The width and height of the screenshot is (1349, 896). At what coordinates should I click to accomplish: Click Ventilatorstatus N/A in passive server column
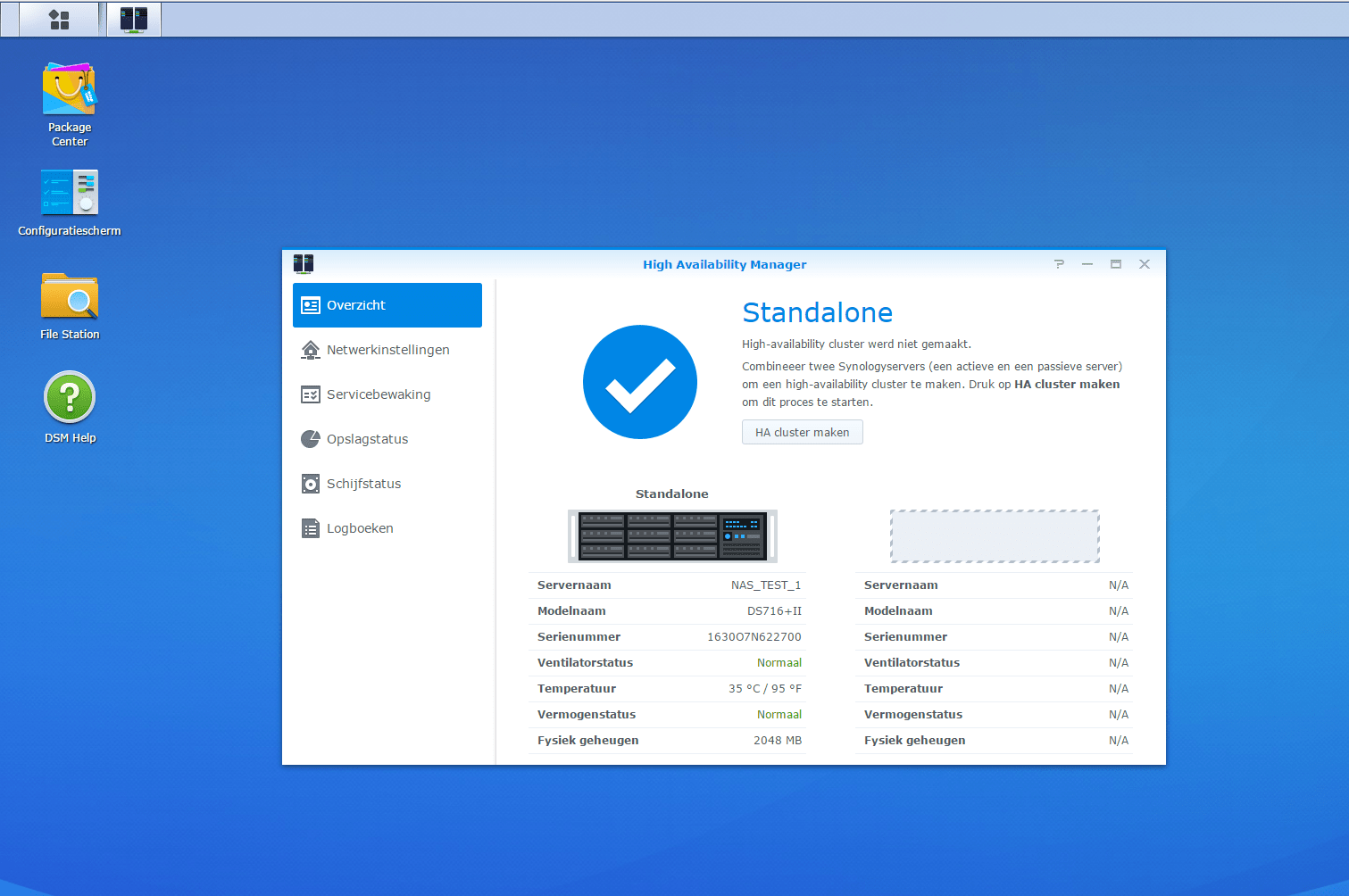(x=1119, y=663)
